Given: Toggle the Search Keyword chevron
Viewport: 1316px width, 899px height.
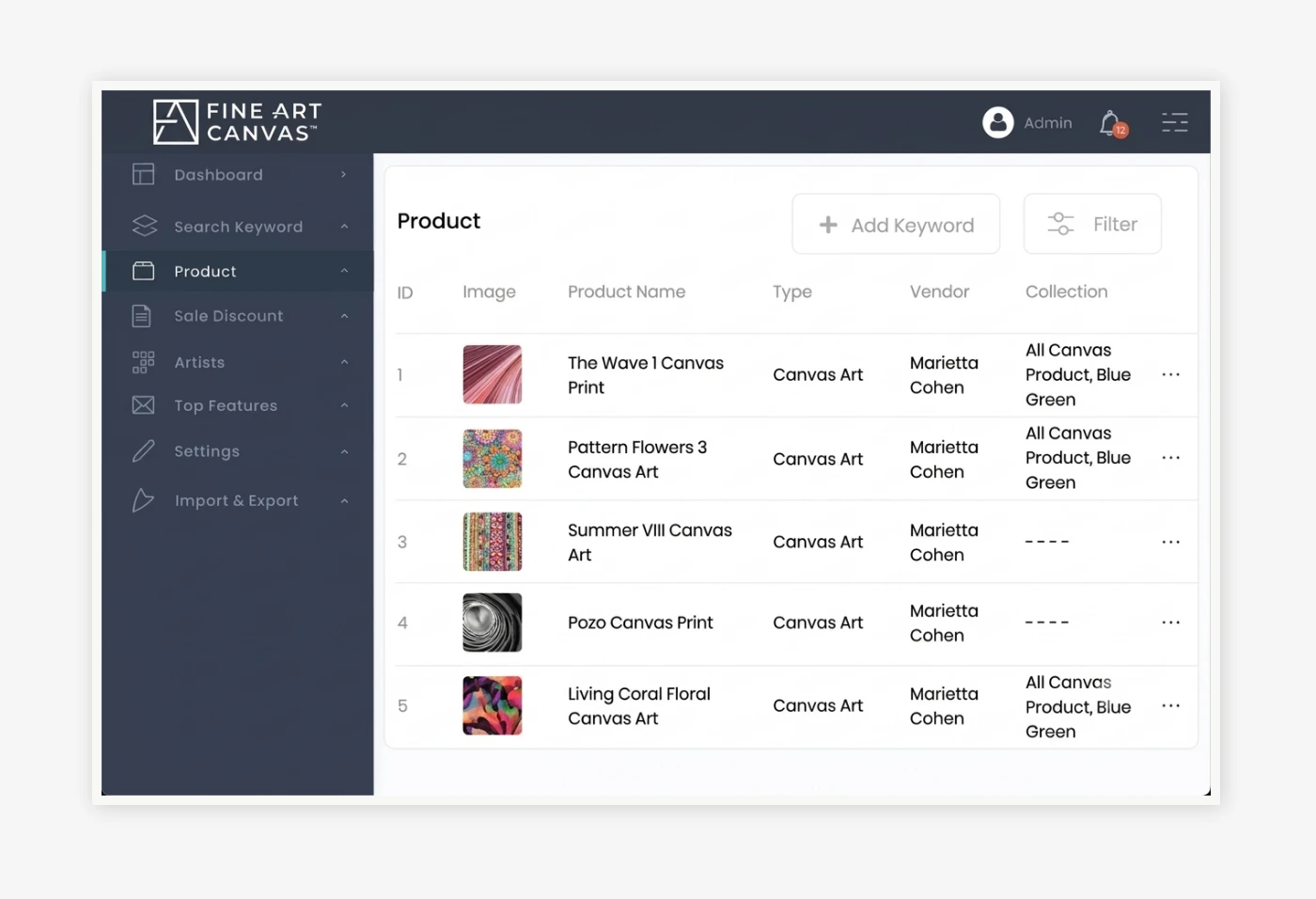Looking at the screenshot, I should (344, 226).
